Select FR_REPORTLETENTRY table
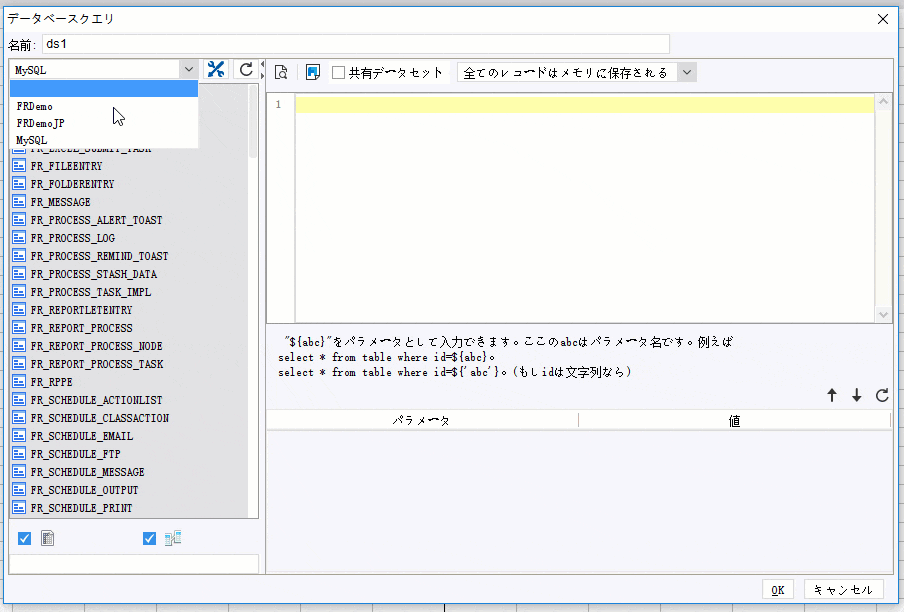Screen dimensions: 904x612 [x=81, y=309]
